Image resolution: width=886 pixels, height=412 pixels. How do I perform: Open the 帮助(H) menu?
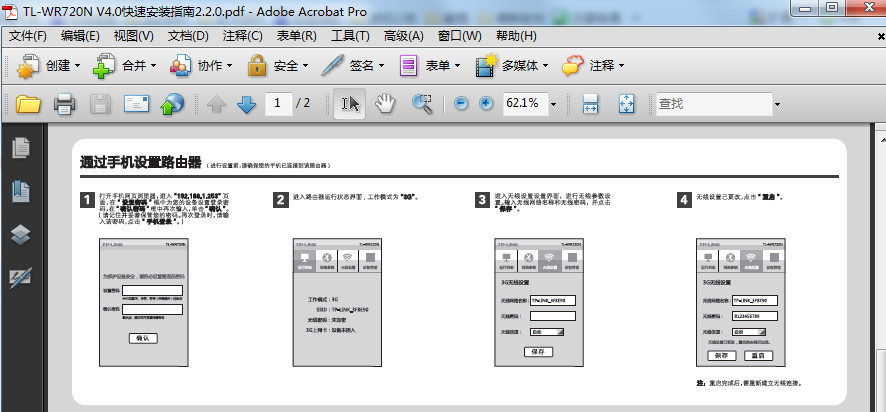[516, 36]
